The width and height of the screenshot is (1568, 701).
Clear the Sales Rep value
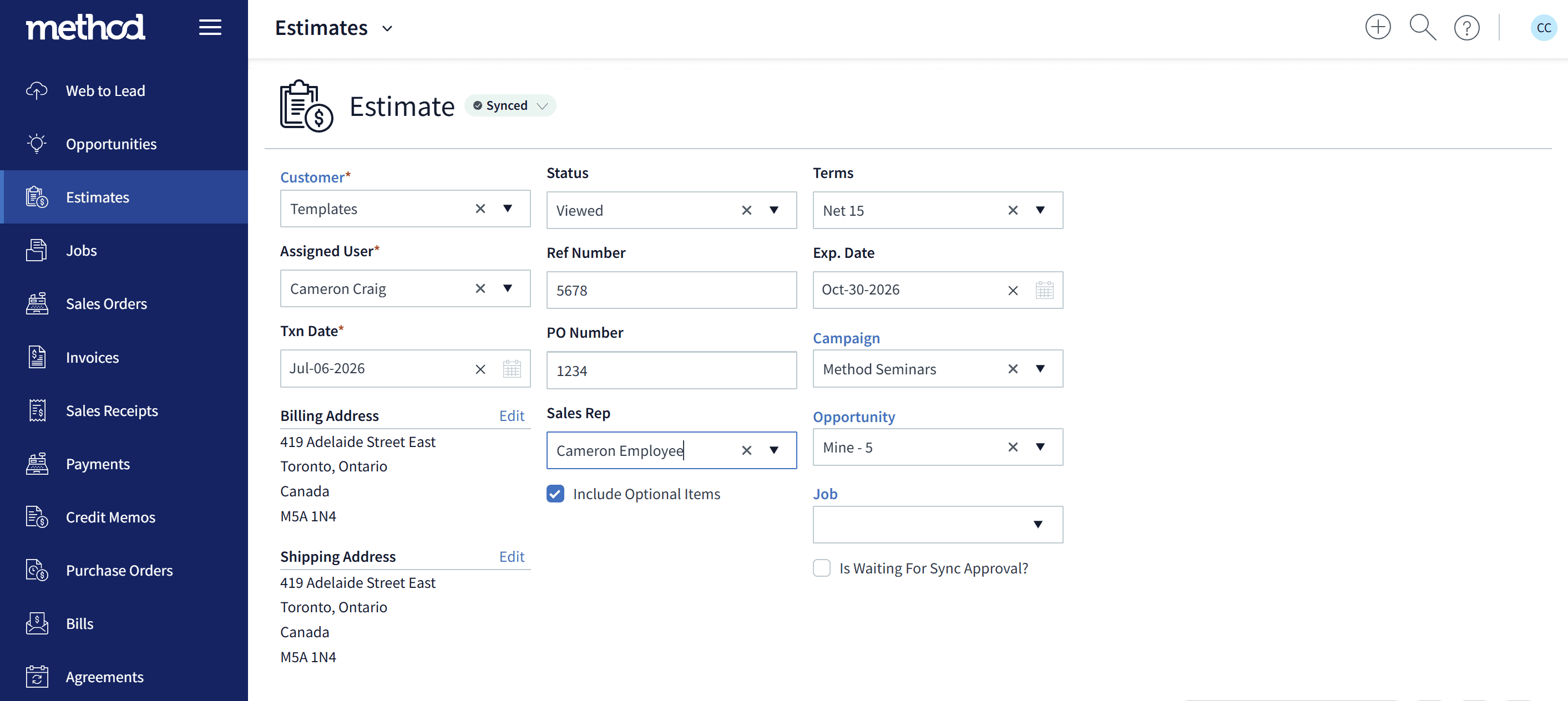click(x=747, y=450)
